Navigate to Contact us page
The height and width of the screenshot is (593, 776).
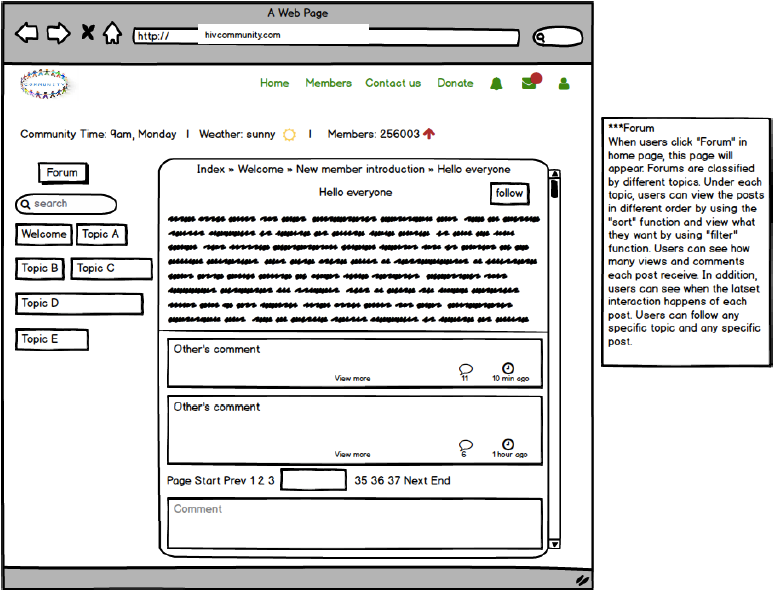click(x=393, y=84)
